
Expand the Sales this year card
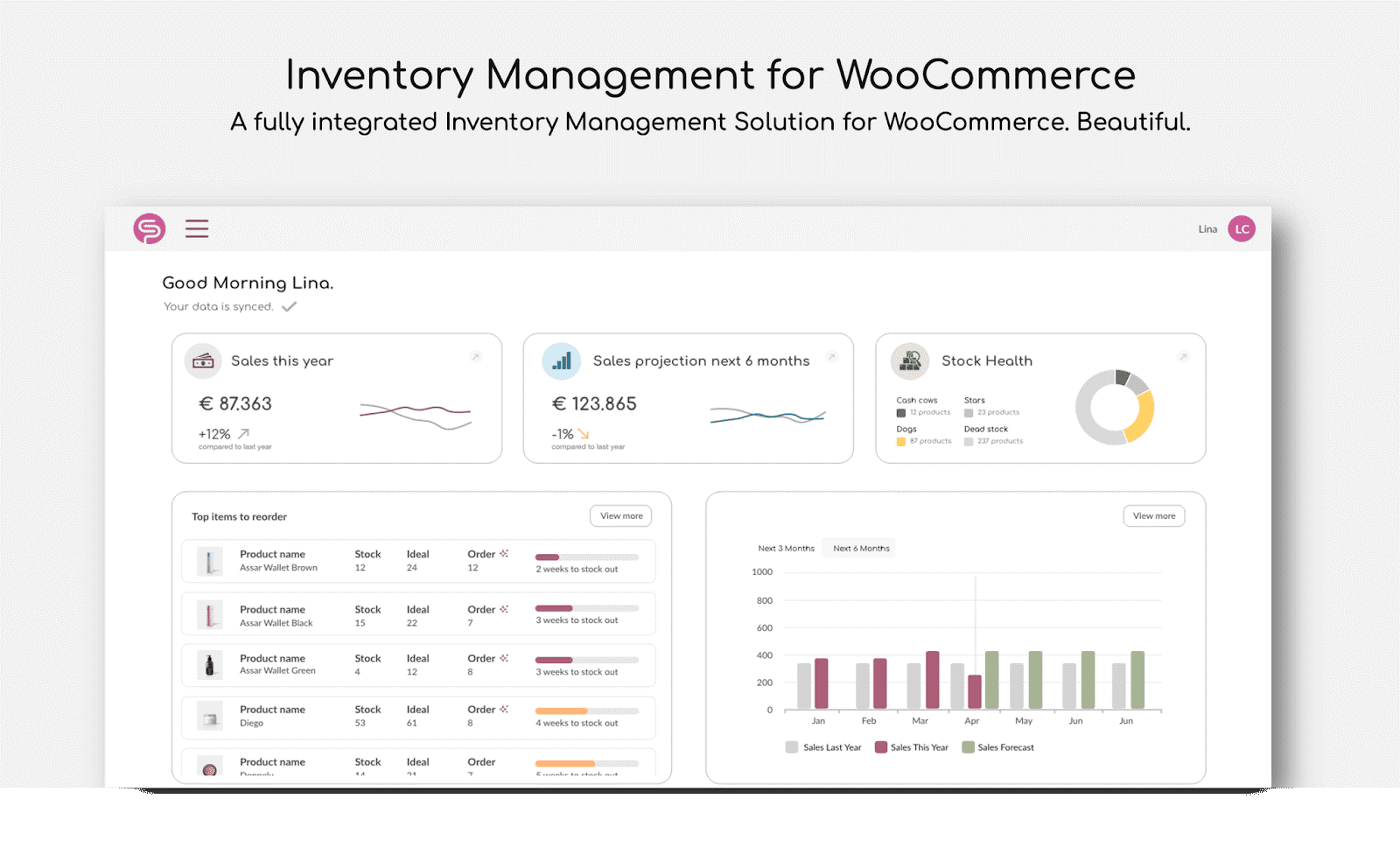coord(477,357)
